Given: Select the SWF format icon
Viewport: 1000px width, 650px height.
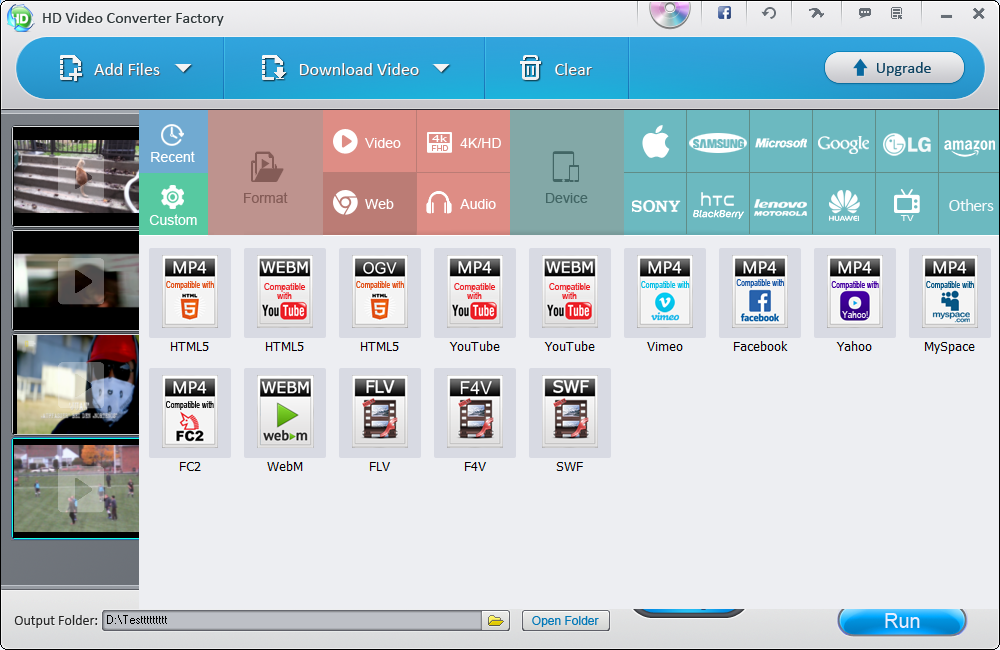Looking at the screenshot, I should click(570, 413).
